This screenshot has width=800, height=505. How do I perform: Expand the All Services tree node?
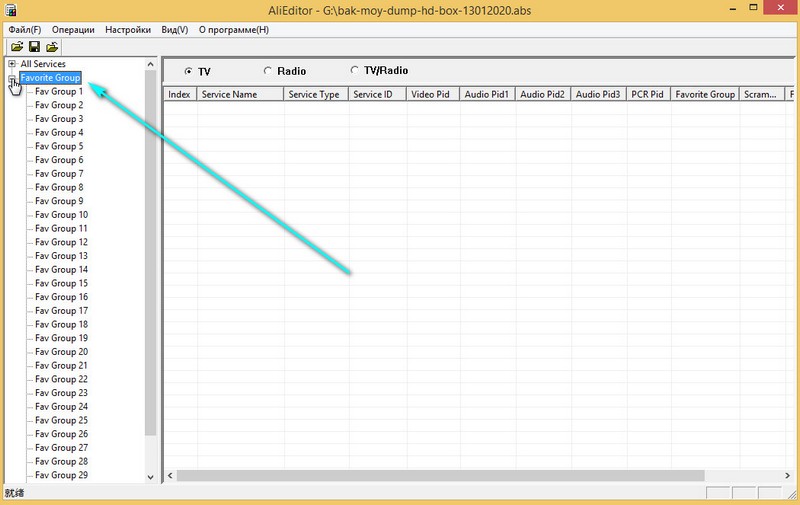(x=12, y=64)
